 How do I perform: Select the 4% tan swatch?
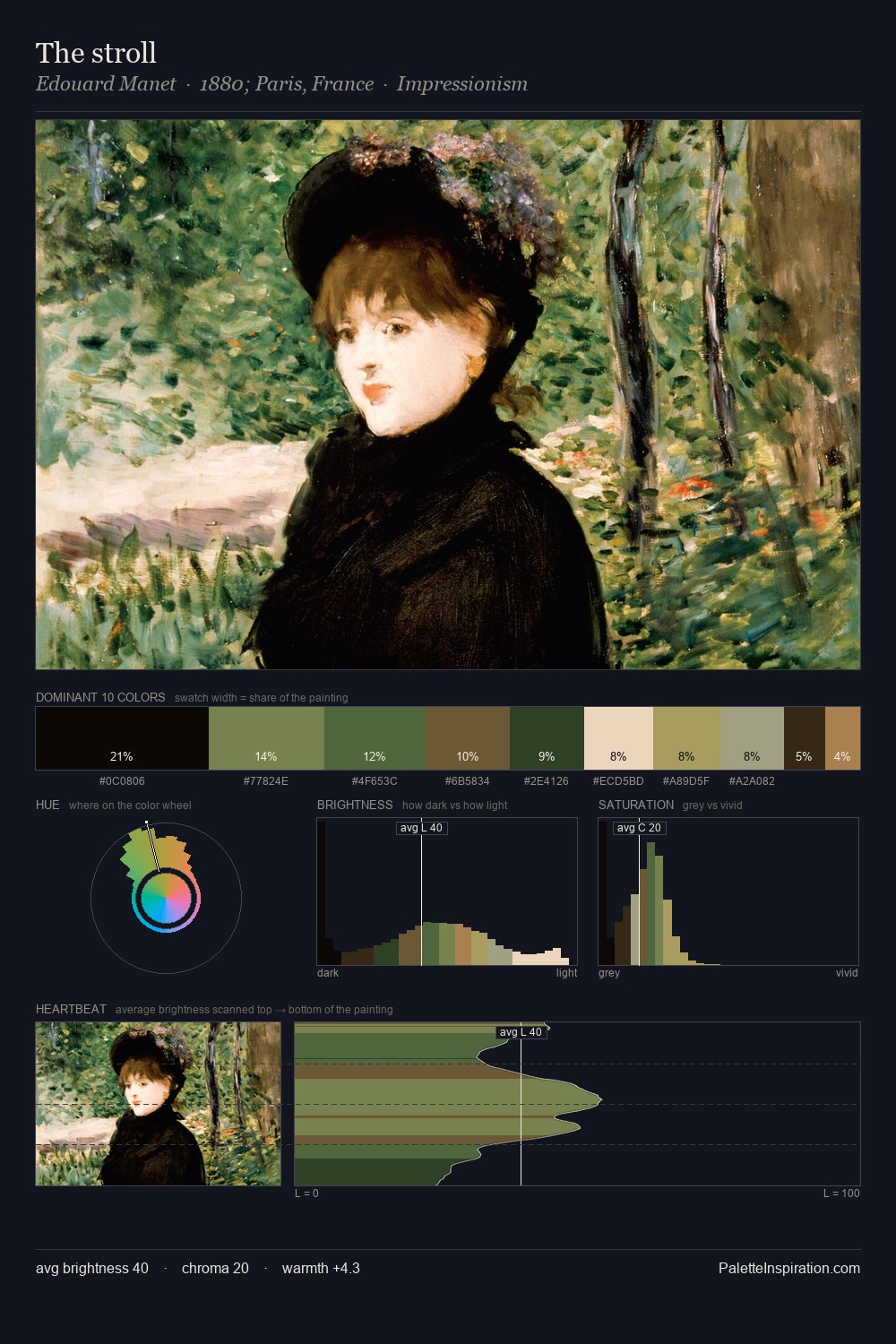[x=842, y=738]
